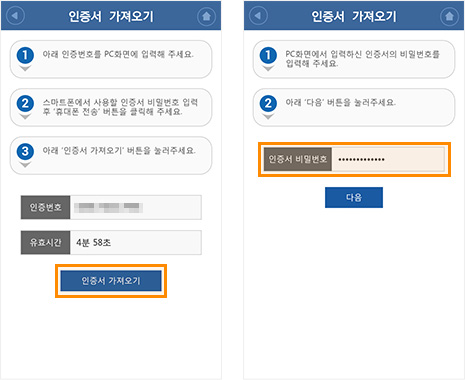Click step 3 badge on left screen
Viewport: 465px width, 380px height.
(x=25, y=151)
